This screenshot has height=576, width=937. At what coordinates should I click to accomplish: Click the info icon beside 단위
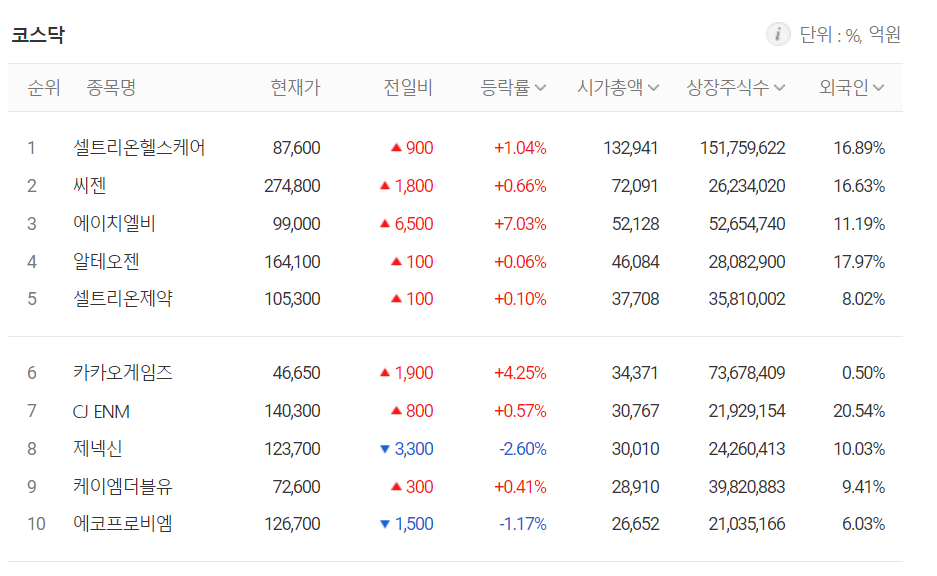[x=778, y=34]
